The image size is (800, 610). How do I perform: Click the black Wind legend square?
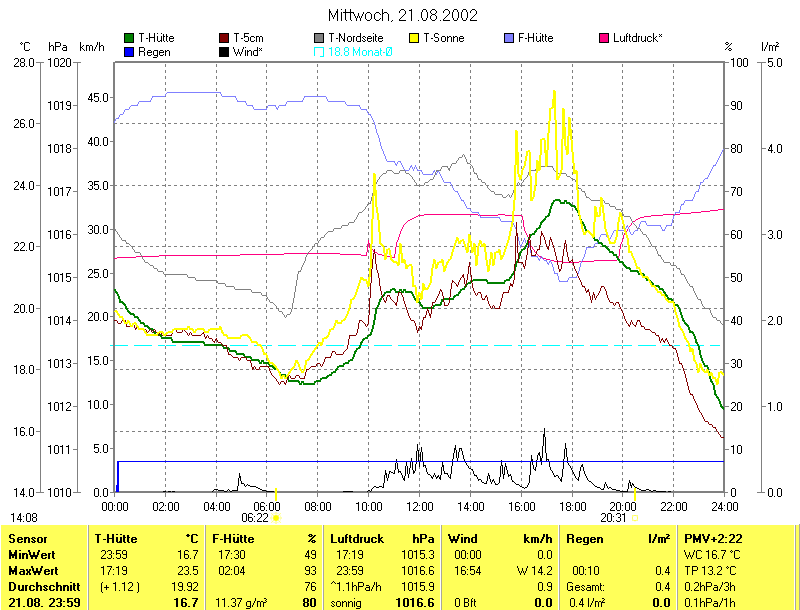[x=224, y=51]
